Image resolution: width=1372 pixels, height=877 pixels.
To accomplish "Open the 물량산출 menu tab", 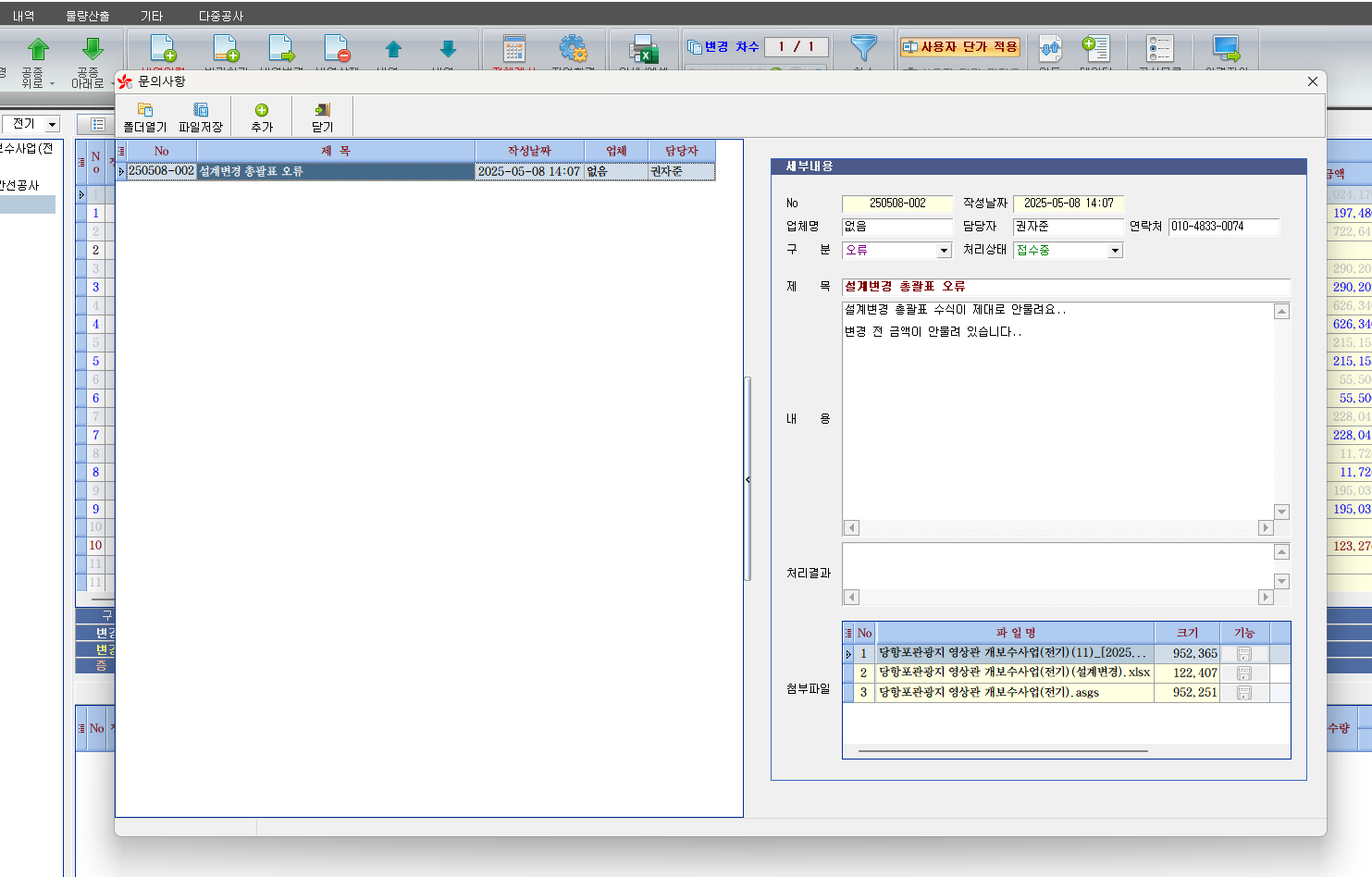I will (88, 16).
